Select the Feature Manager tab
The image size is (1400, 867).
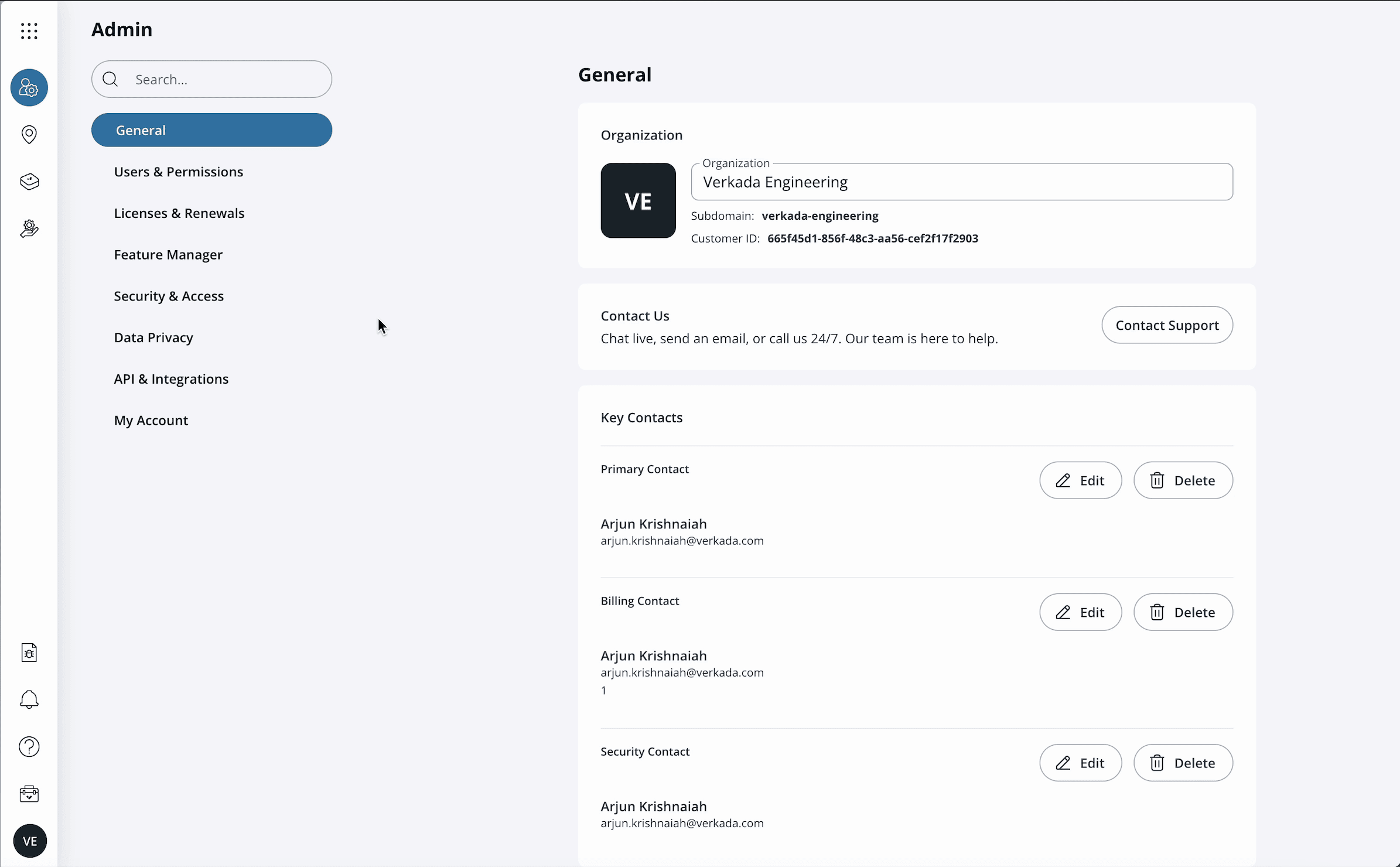pos(168,254)
